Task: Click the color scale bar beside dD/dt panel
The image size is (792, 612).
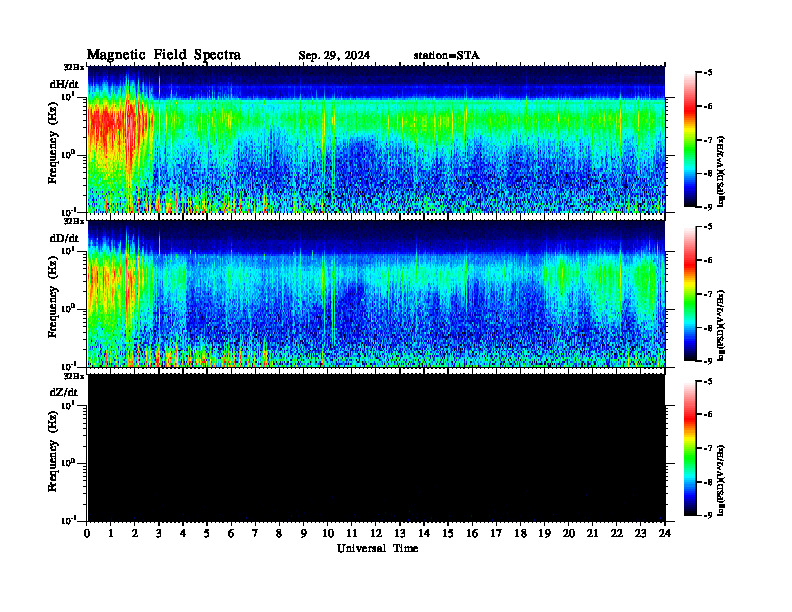Action: (x=690, y=294)
